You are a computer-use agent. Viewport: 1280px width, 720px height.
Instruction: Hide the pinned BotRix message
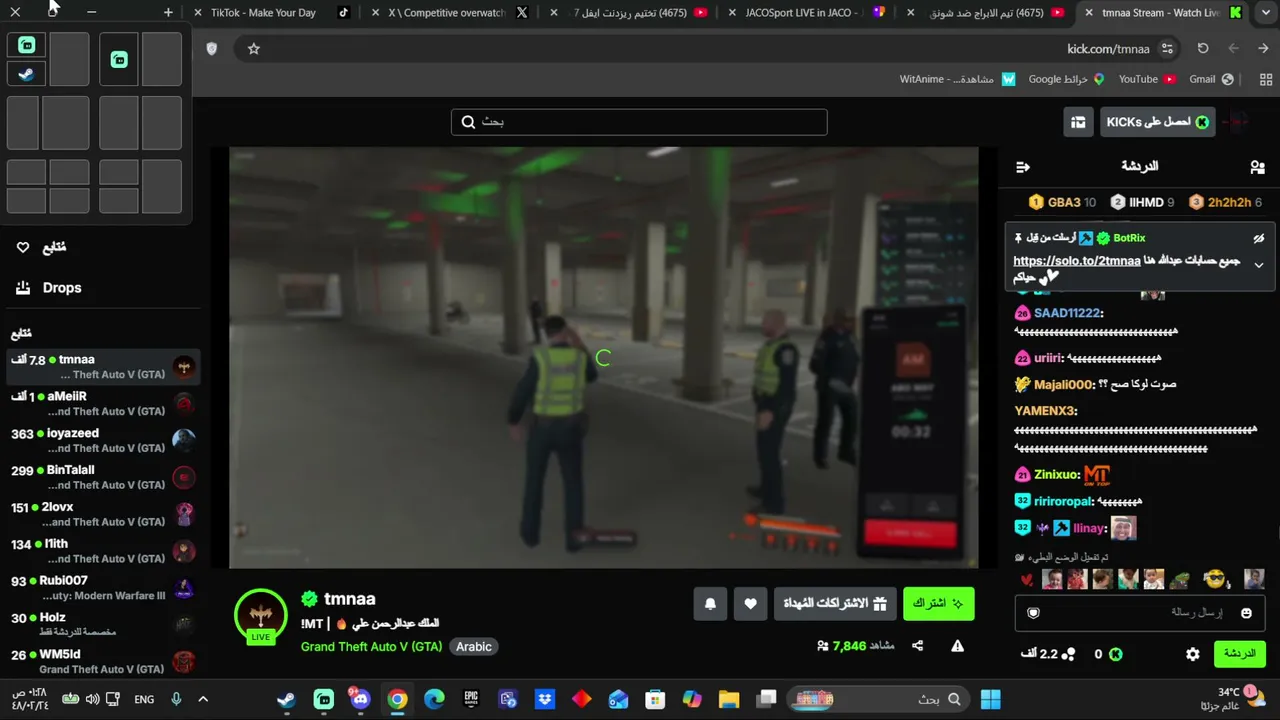pos(1259,238)
